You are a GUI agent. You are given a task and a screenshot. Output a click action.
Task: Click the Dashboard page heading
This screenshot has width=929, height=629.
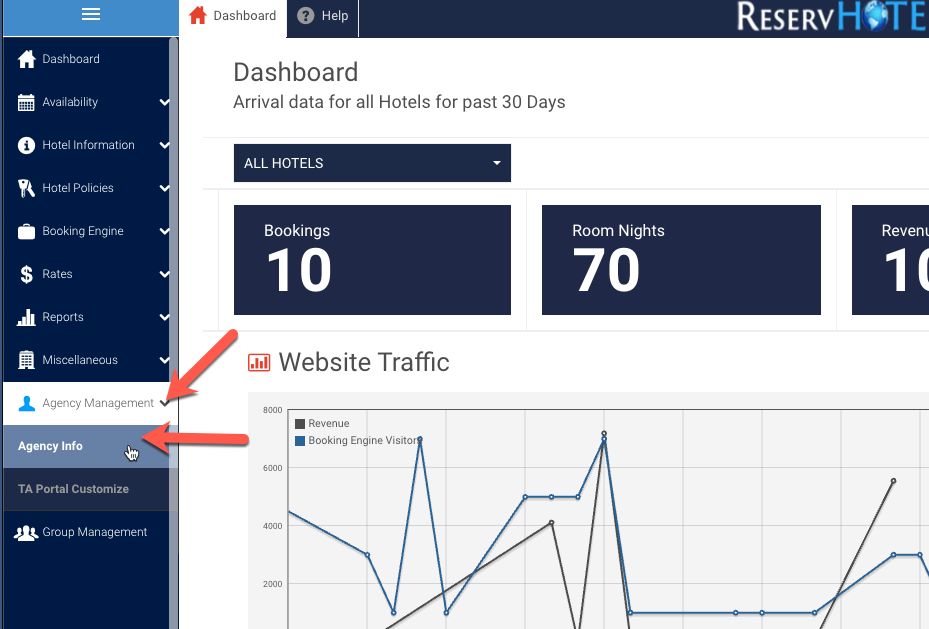296,72
